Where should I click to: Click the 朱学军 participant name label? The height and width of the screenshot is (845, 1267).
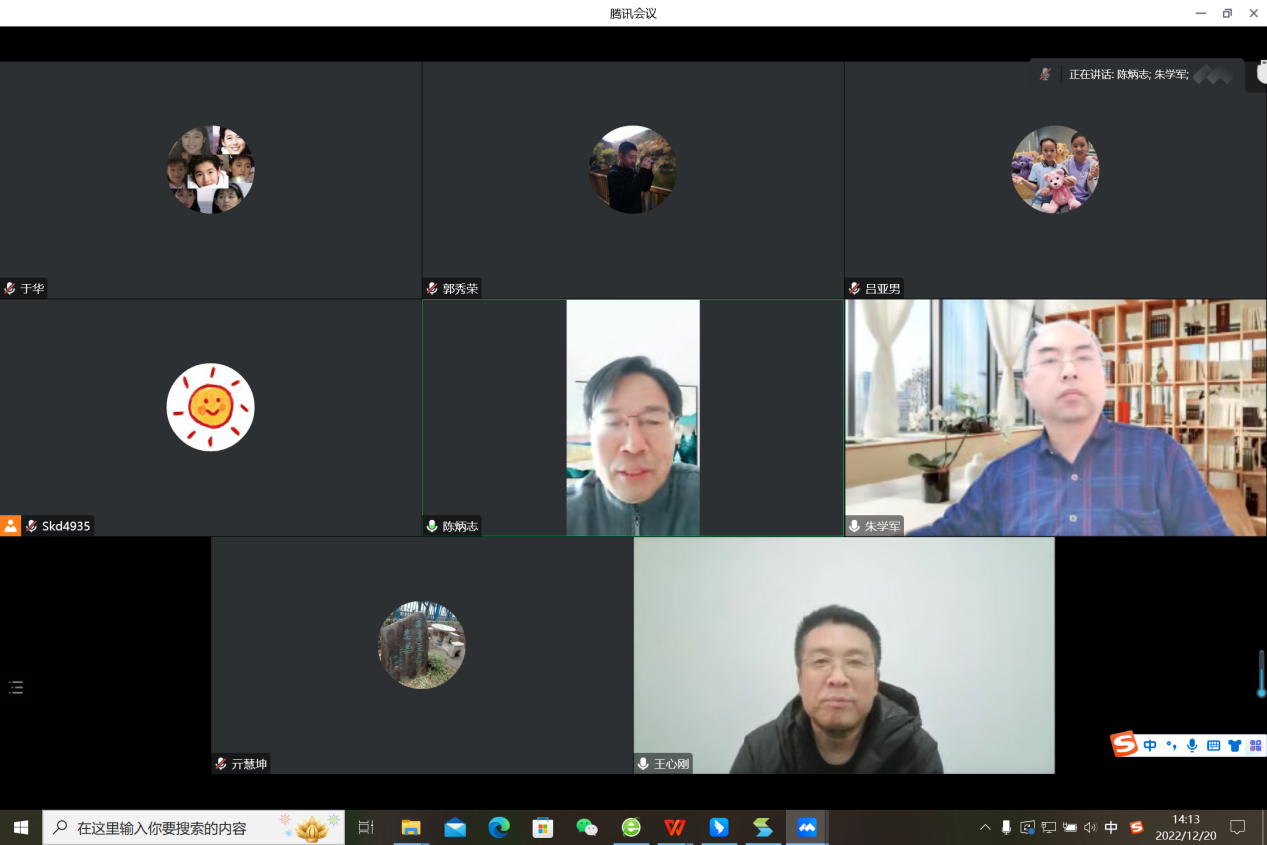coord(882,526)
